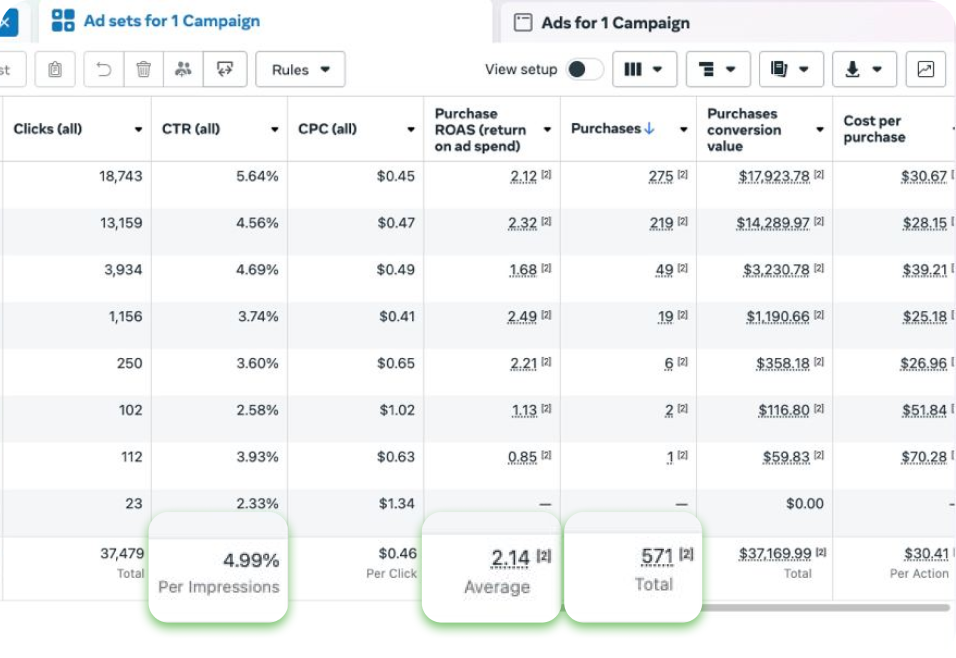The height and width of the screenshot is (658, 956).
Task: Click the clipboard paste icon in toolbar
Action: pos(55,69)
